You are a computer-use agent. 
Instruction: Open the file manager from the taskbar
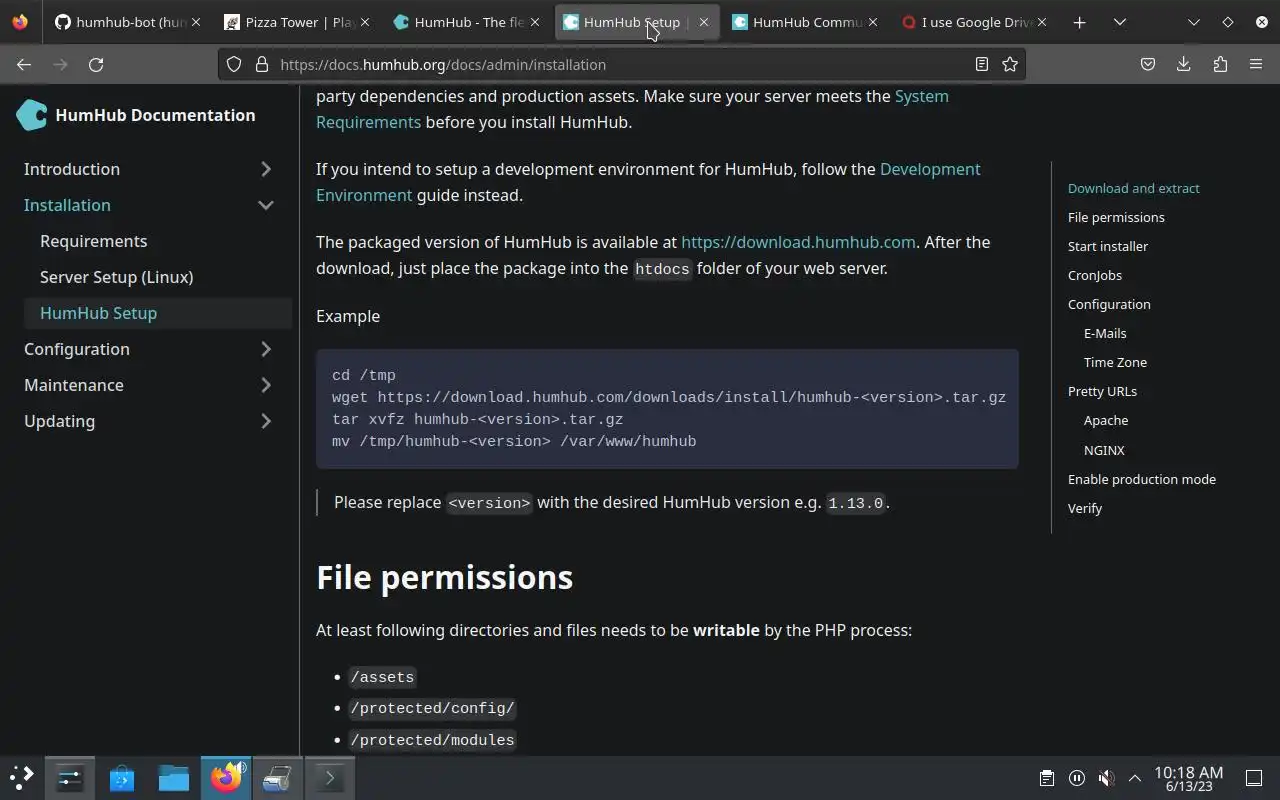point(174,777)
